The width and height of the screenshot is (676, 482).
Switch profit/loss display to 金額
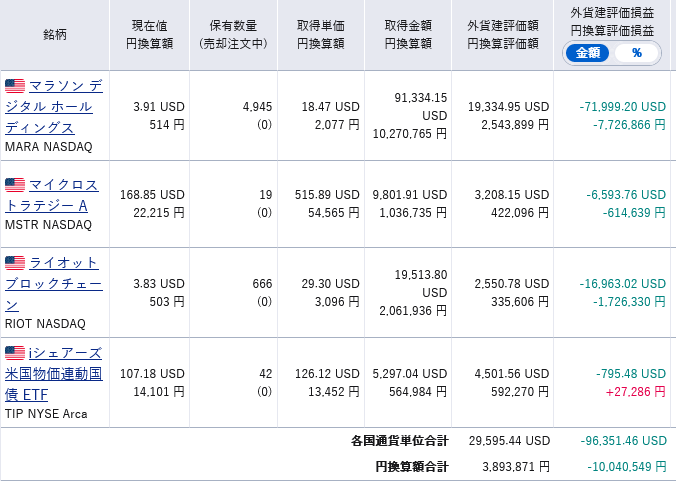tap(587, 53)
